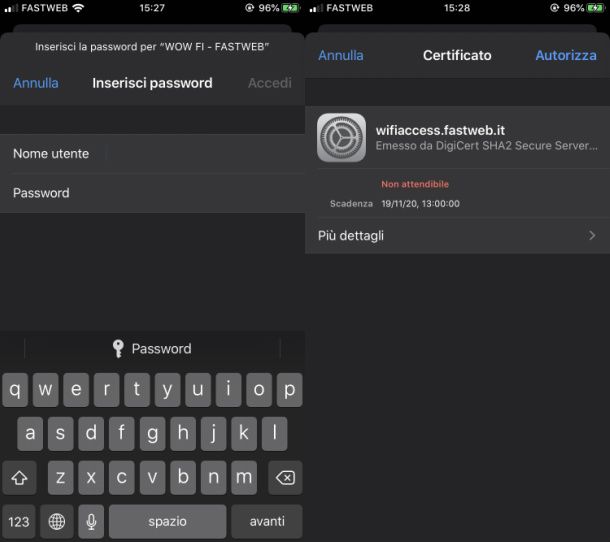Tap "Emesso da DigiCert SHA2 Secure Server" text
The image size is (610, 542).
pos(486,146)
